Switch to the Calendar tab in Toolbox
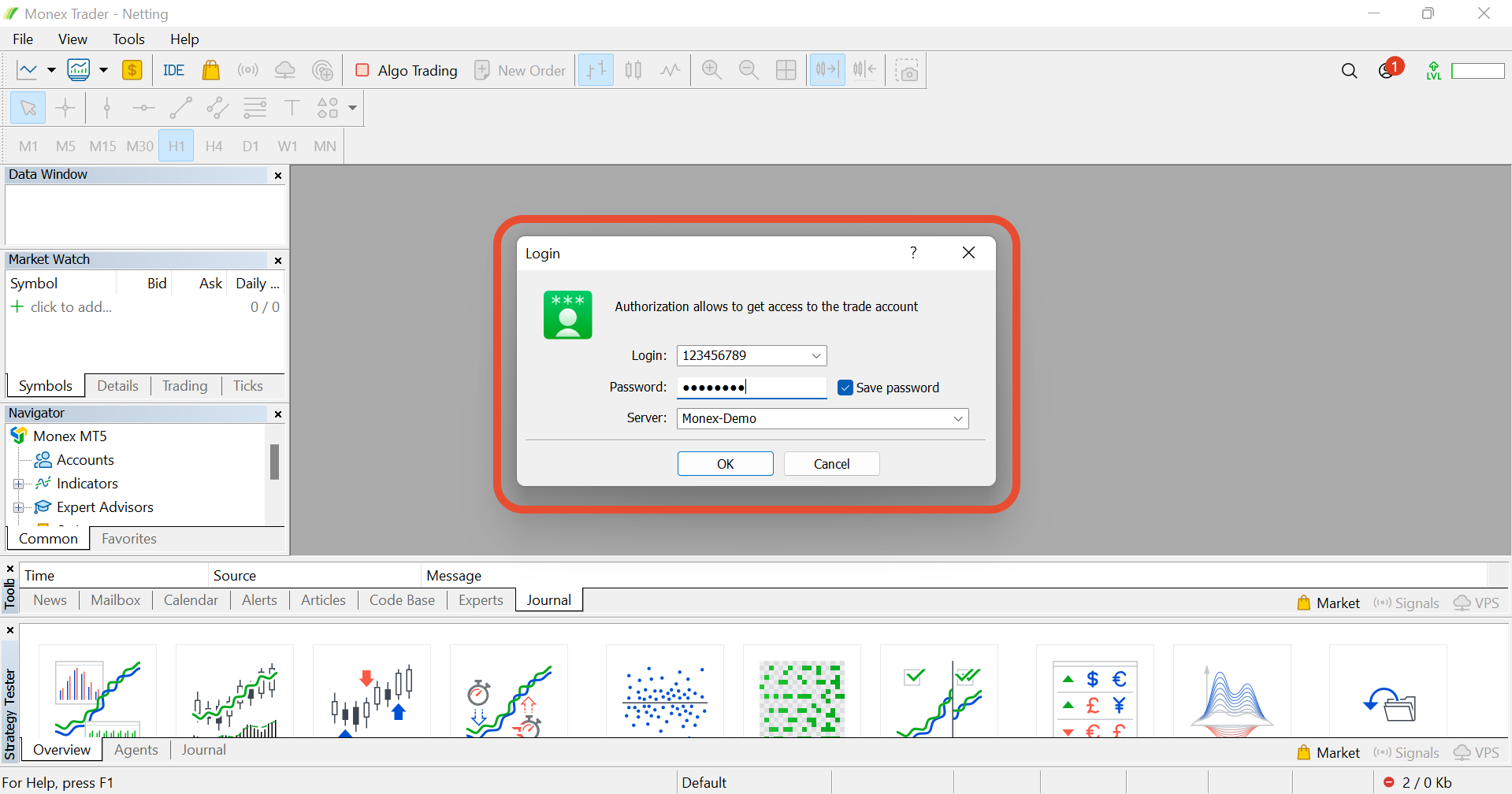 [191, 600]
